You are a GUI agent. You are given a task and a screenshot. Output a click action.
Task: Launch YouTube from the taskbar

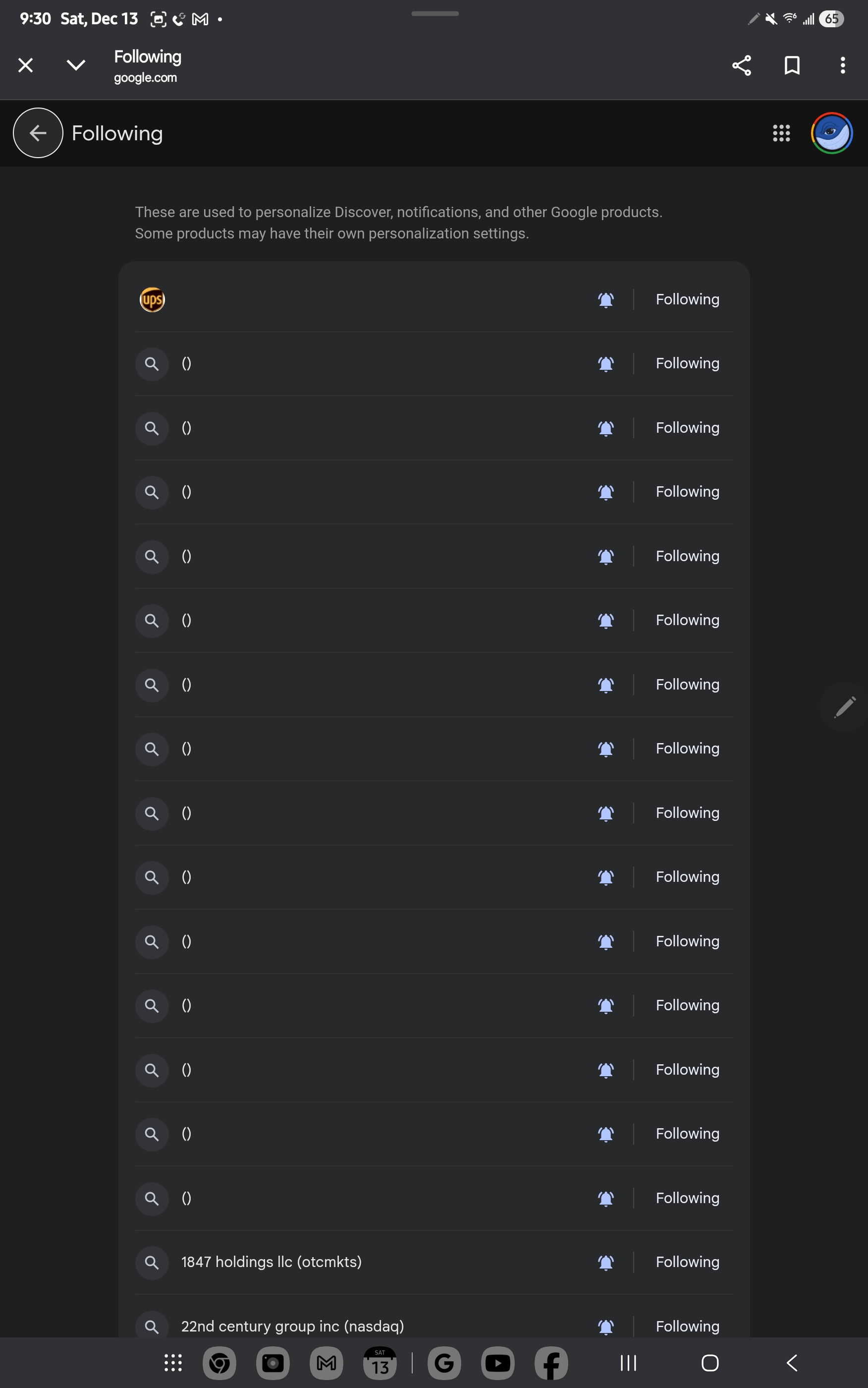[497, 1363]
